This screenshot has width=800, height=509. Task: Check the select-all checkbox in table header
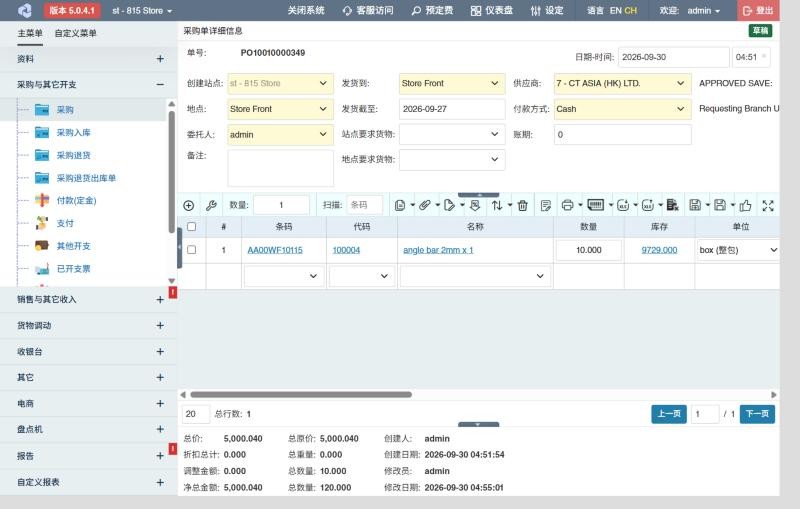(192, 226)
